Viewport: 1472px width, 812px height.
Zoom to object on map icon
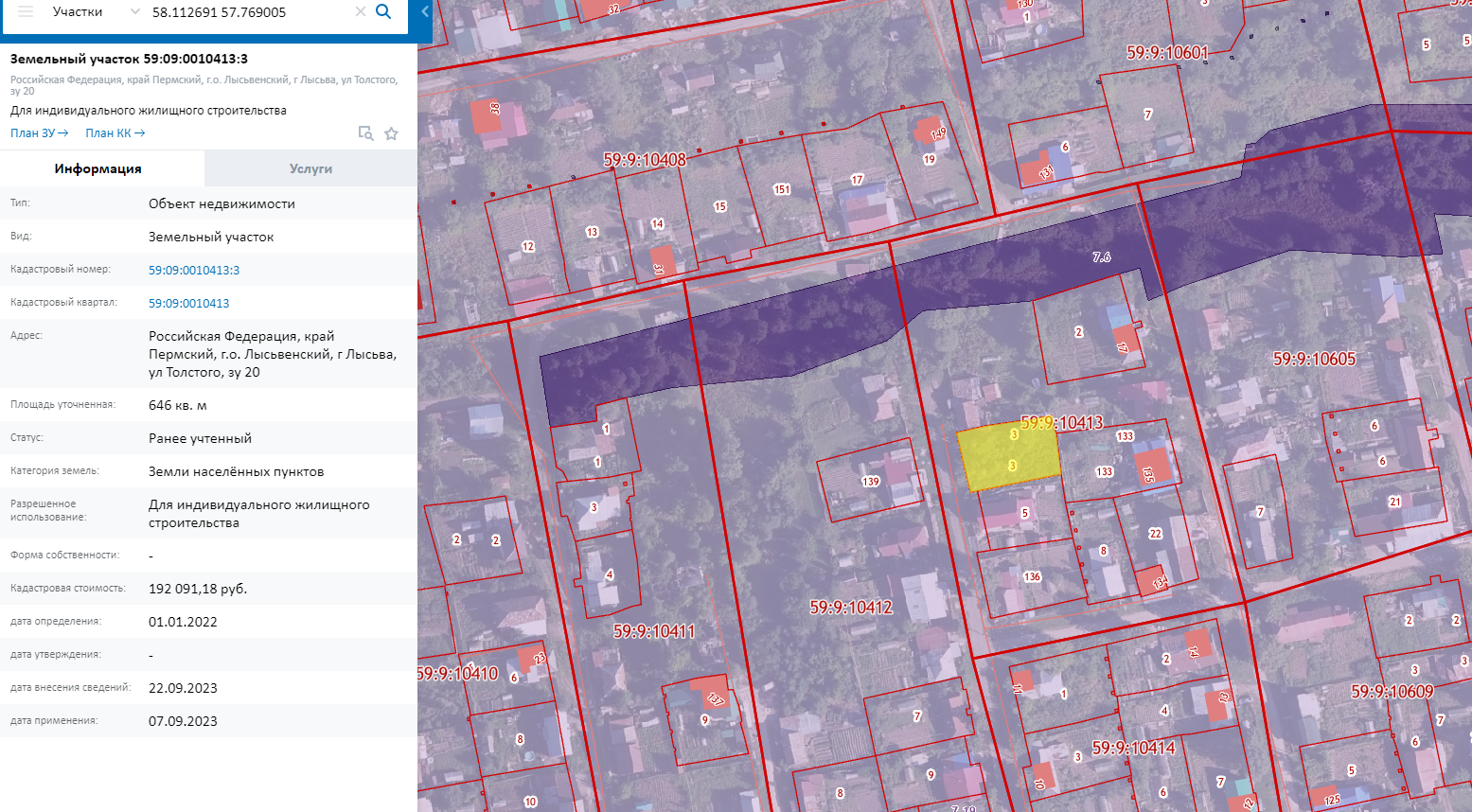365,133
